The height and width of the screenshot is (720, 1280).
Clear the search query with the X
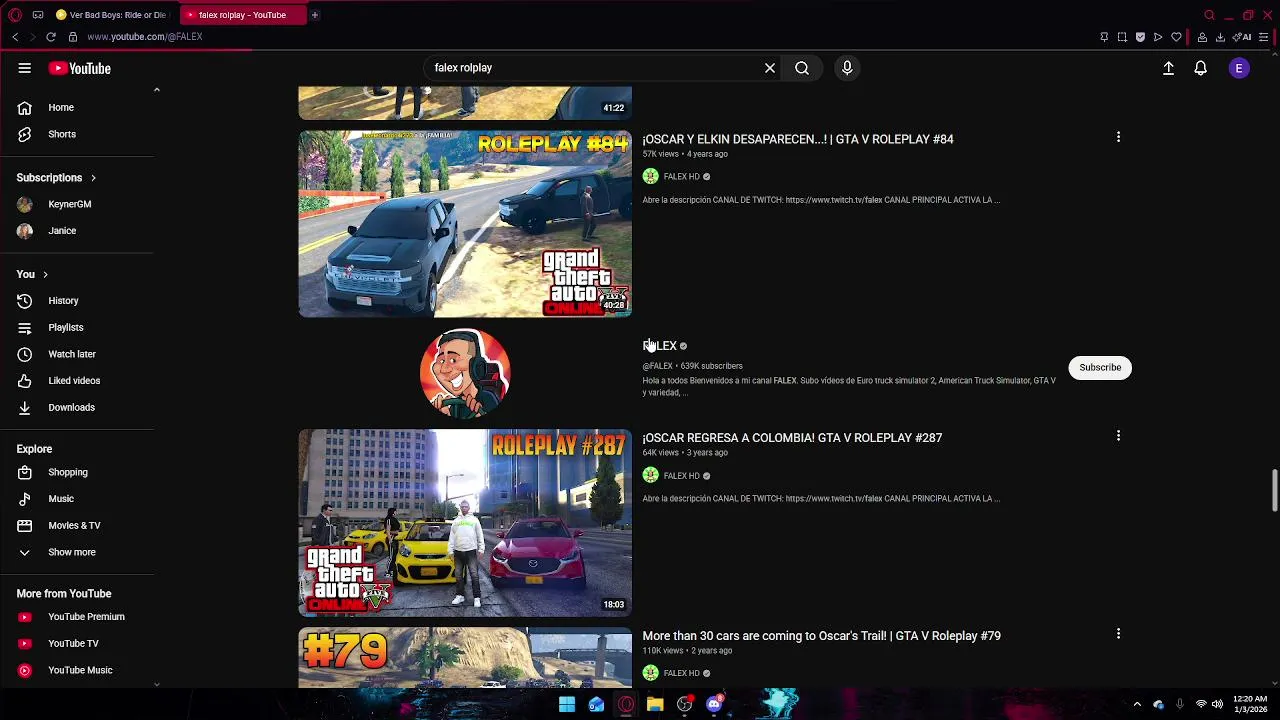coord(770,68)
